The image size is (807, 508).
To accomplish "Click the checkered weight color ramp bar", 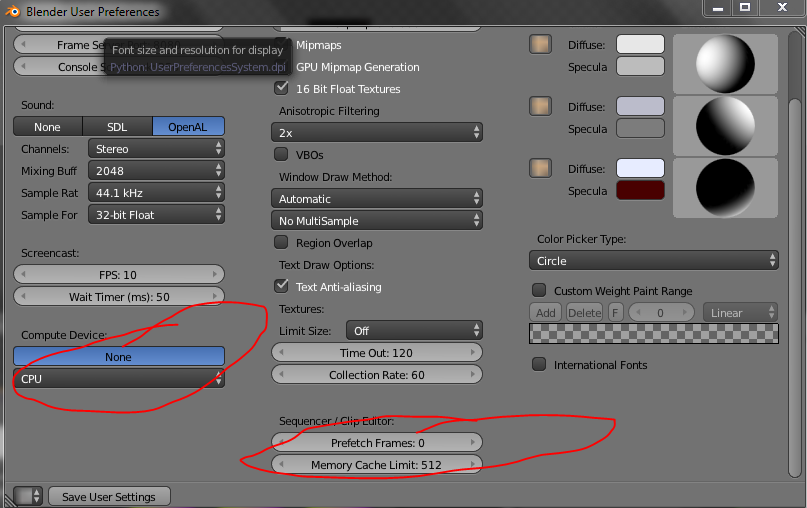I will pyautogui.click(x=654, y=334).
